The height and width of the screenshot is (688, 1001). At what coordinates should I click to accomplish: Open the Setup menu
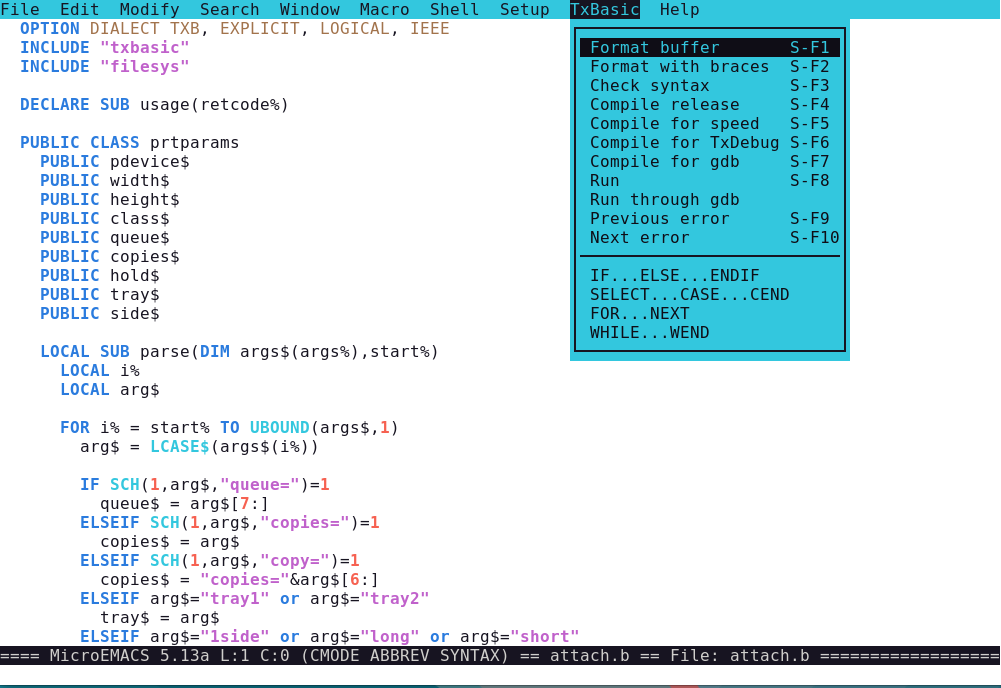pos(524,10)
